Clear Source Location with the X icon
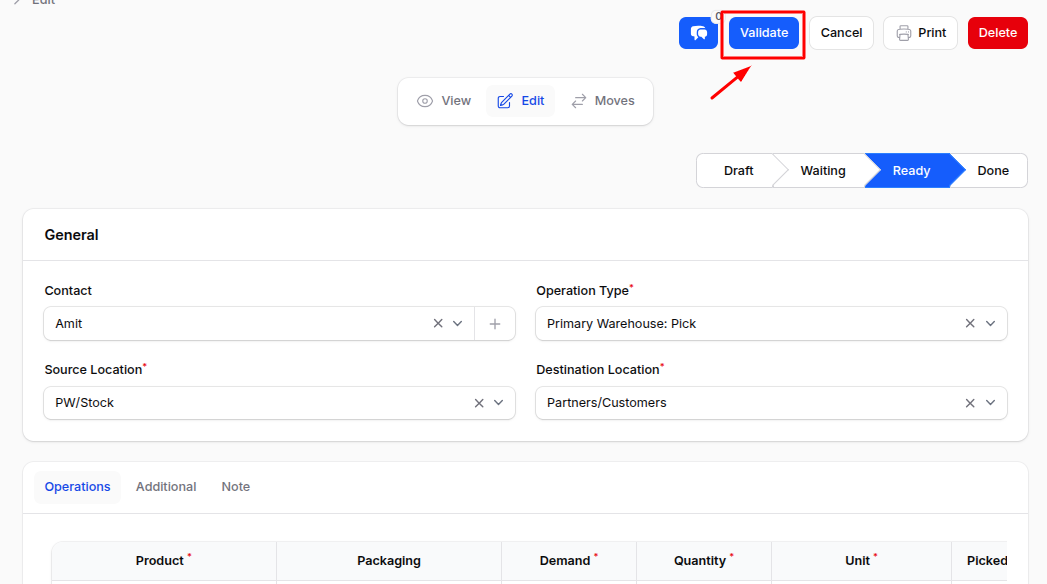Viewport: 1047px width, 584px height. coord(478,402)
